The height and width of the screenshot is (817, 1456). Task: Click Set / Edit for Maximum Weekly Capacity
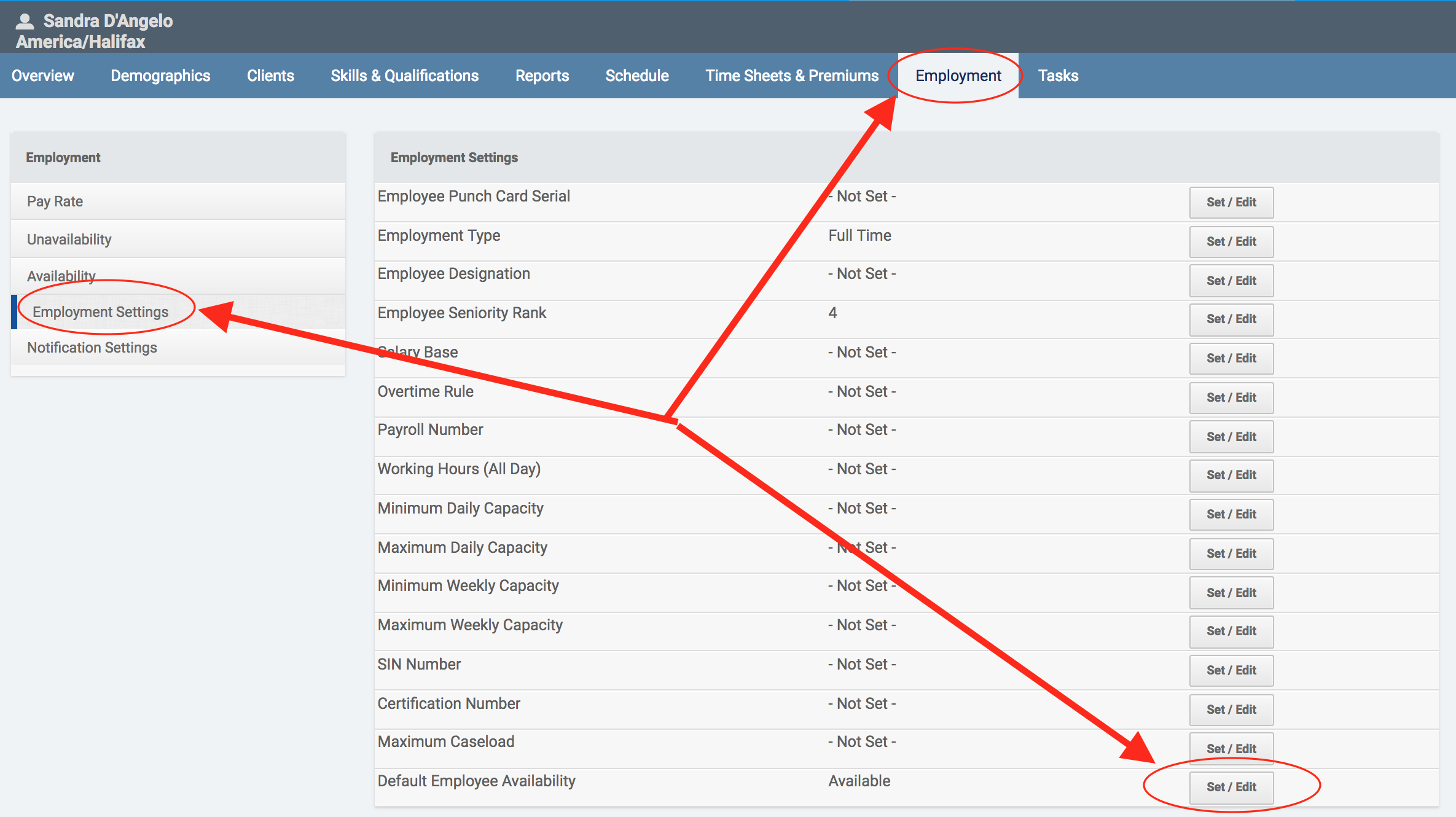click(1231, 631)
